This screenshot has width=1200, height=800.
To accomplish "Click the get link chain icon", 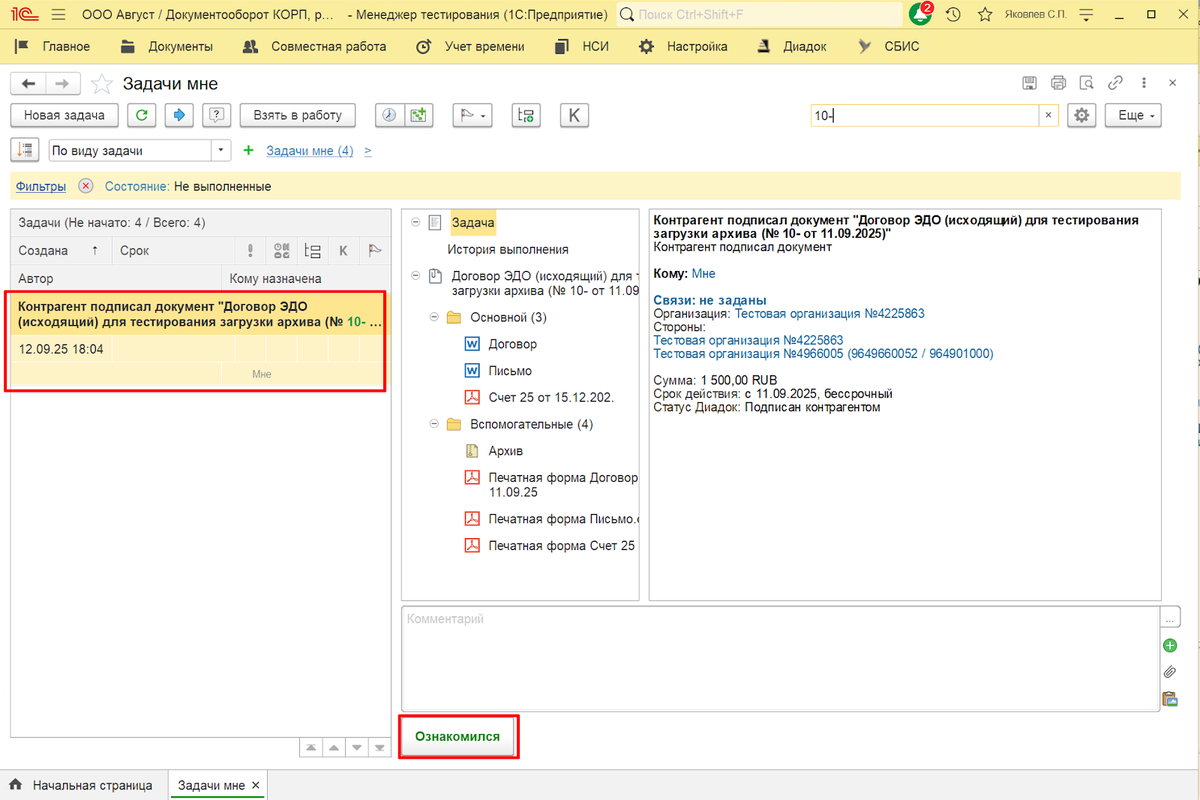I will pyautogui.click(x=1115, y=83).
